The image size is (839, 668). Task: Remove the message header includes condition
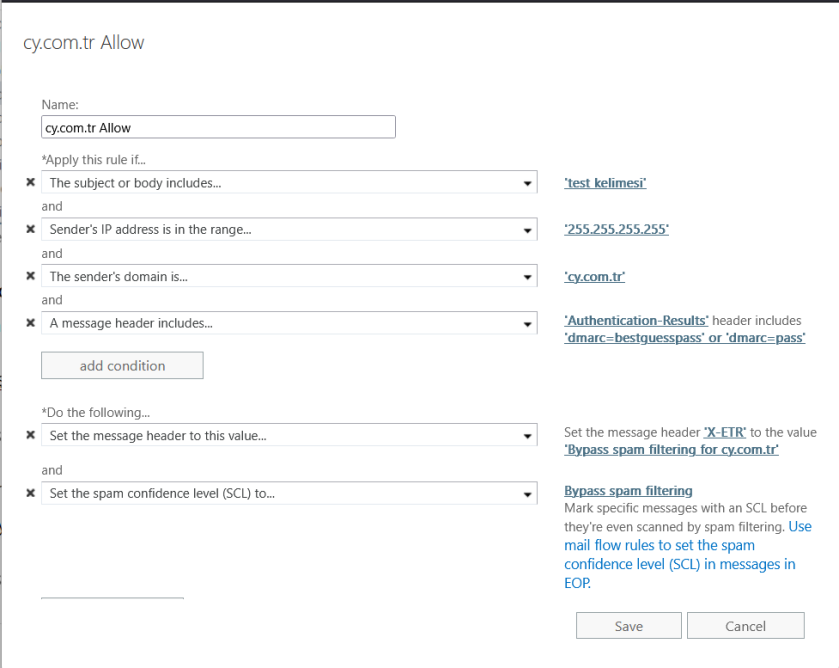point(30,324)
